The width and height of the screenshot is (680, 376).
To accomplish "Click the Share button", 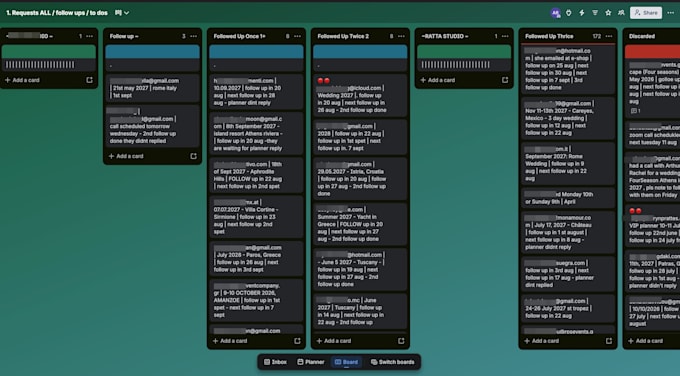I will tap(646, 13).
